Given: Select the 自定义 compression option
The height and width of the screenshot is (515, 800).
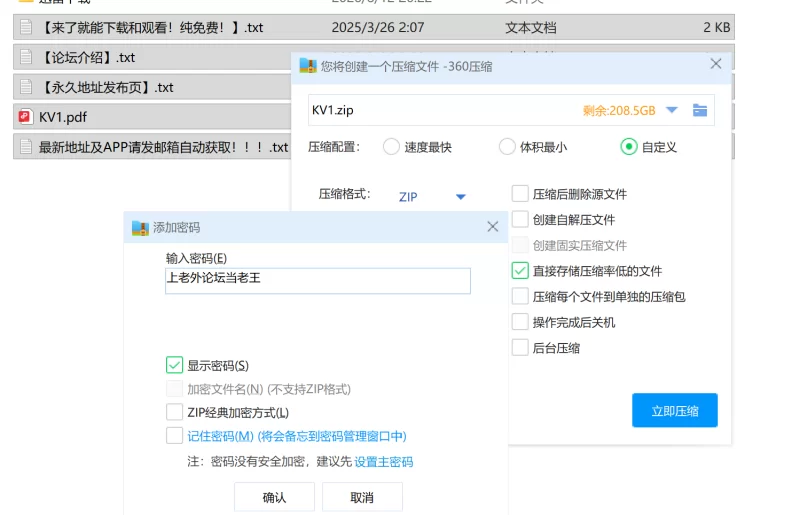Looking at the screenshot, I should 629,147.
